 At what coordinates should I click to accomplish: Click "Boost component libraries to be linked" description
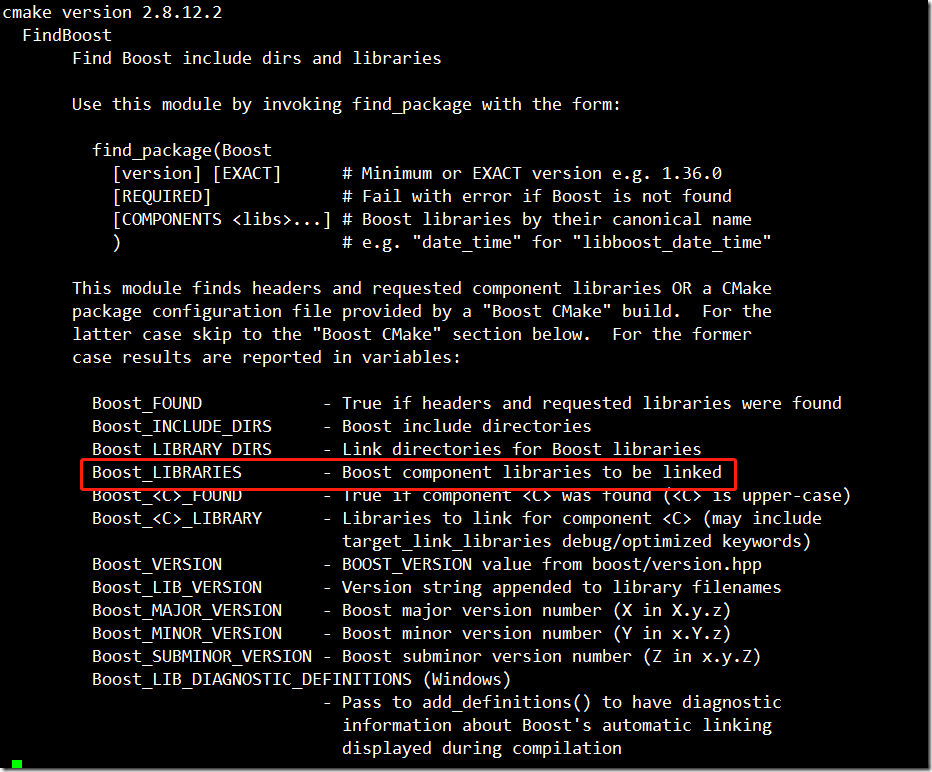click(x=531, y=472)
